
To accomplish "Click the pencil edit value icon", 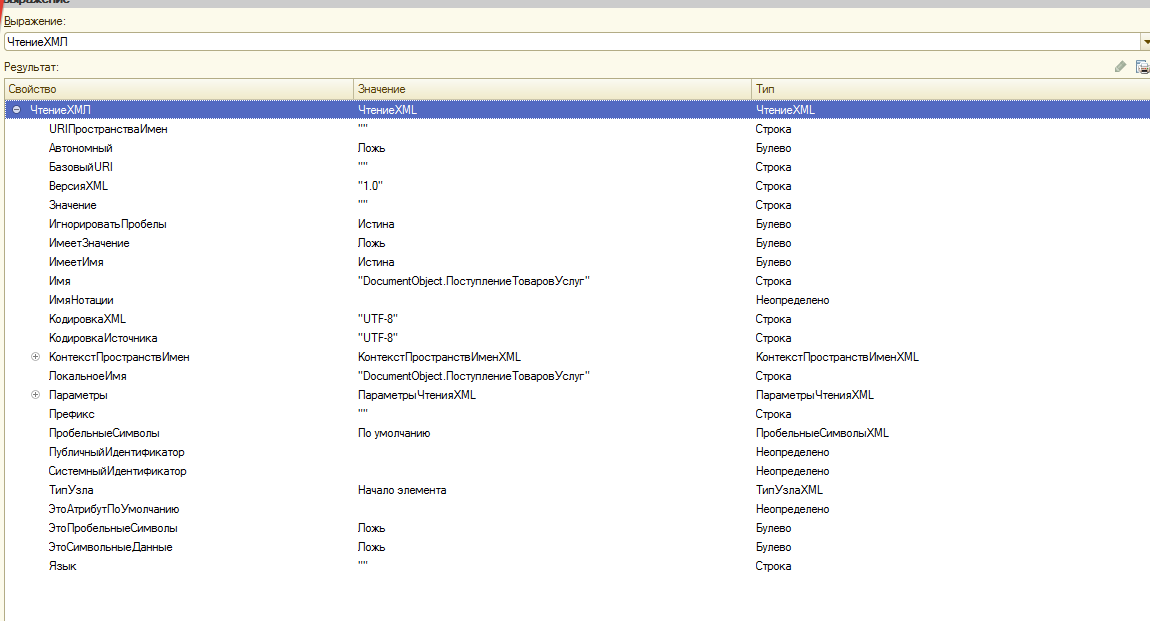I will (1121, 67).
